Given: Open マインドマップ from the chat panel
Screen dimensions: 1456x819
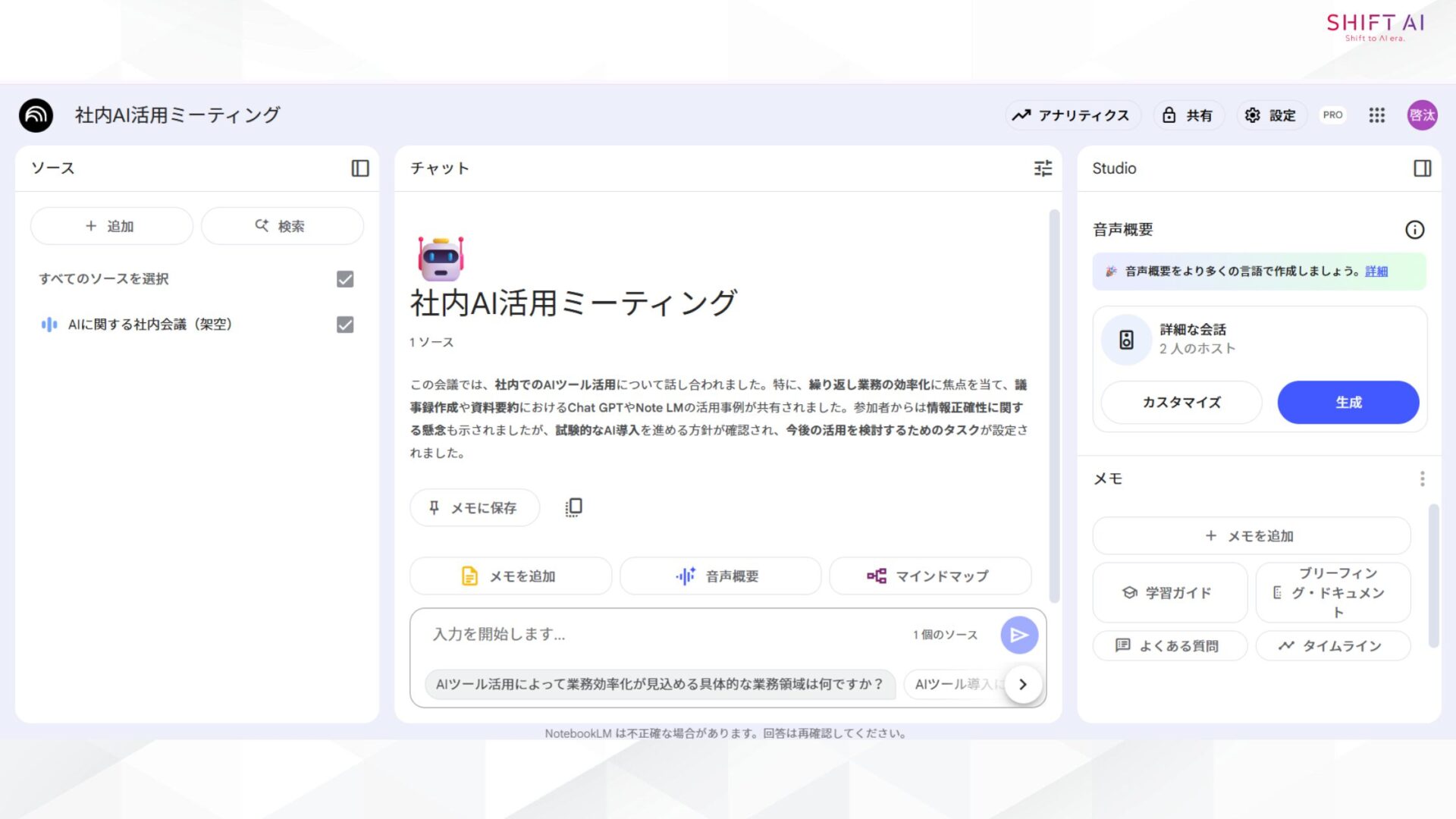Looking at the screenshot, I should [930, 576].
